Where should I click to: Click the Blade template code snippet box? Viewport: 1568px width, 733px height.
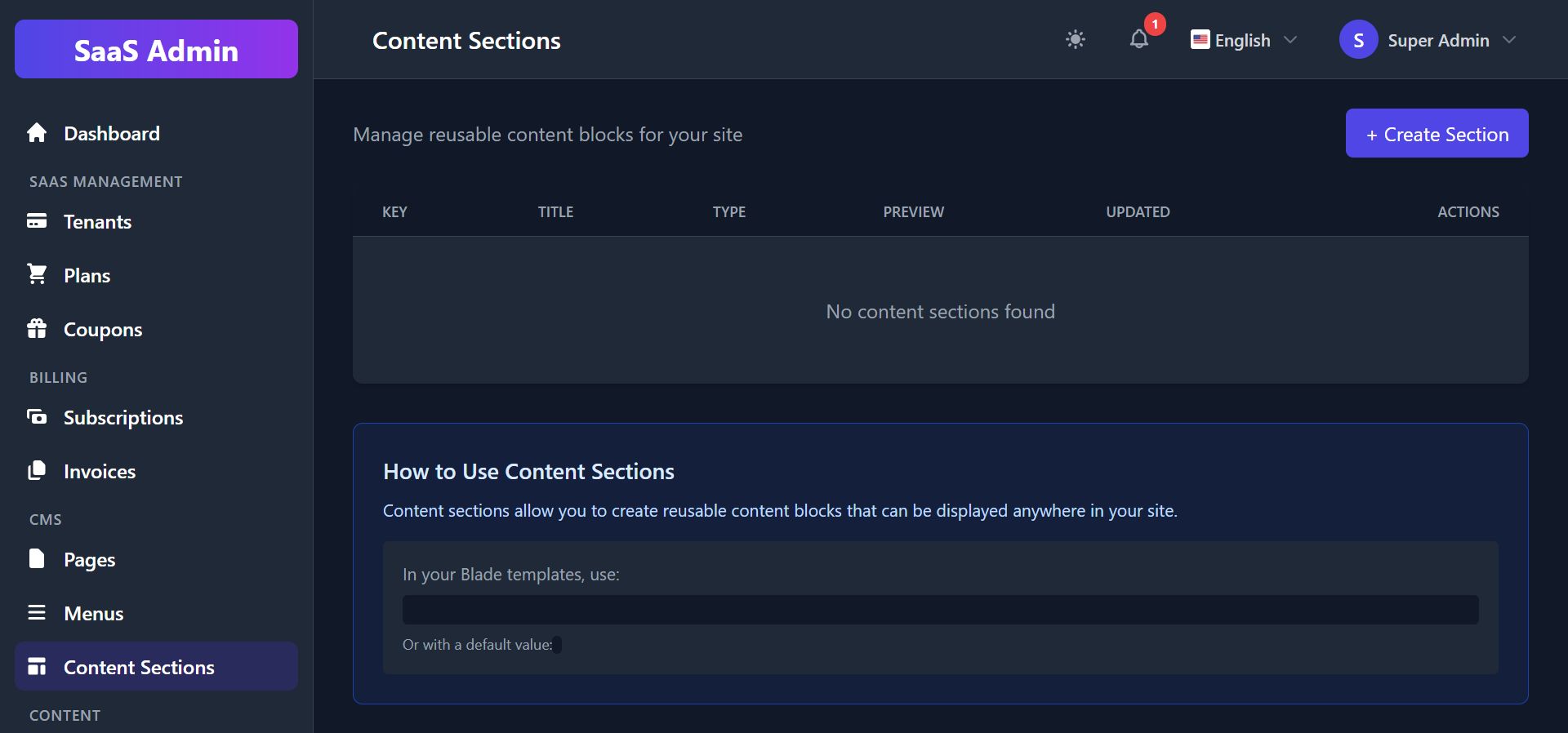[940, 610]
